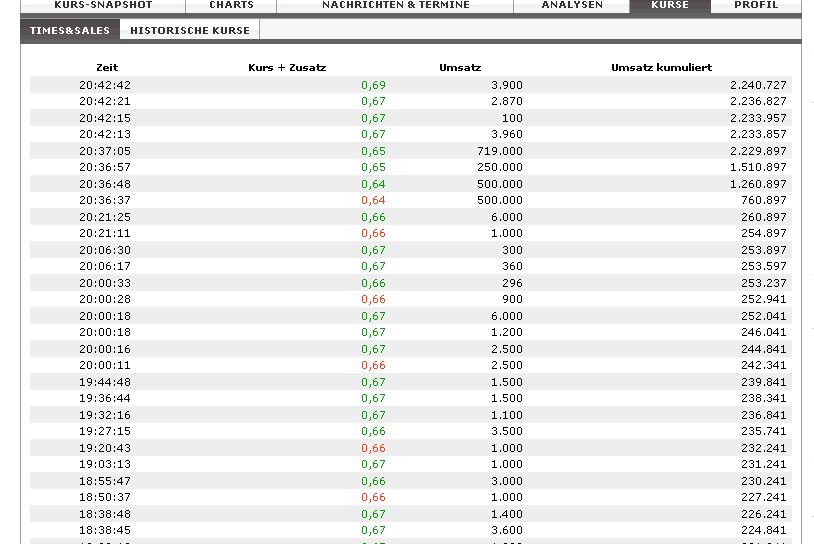Image resolution: width=814 pixels, height=544 pixels.
Task: Click cumulative volume 224.841
Action: [x=764, y=530]
